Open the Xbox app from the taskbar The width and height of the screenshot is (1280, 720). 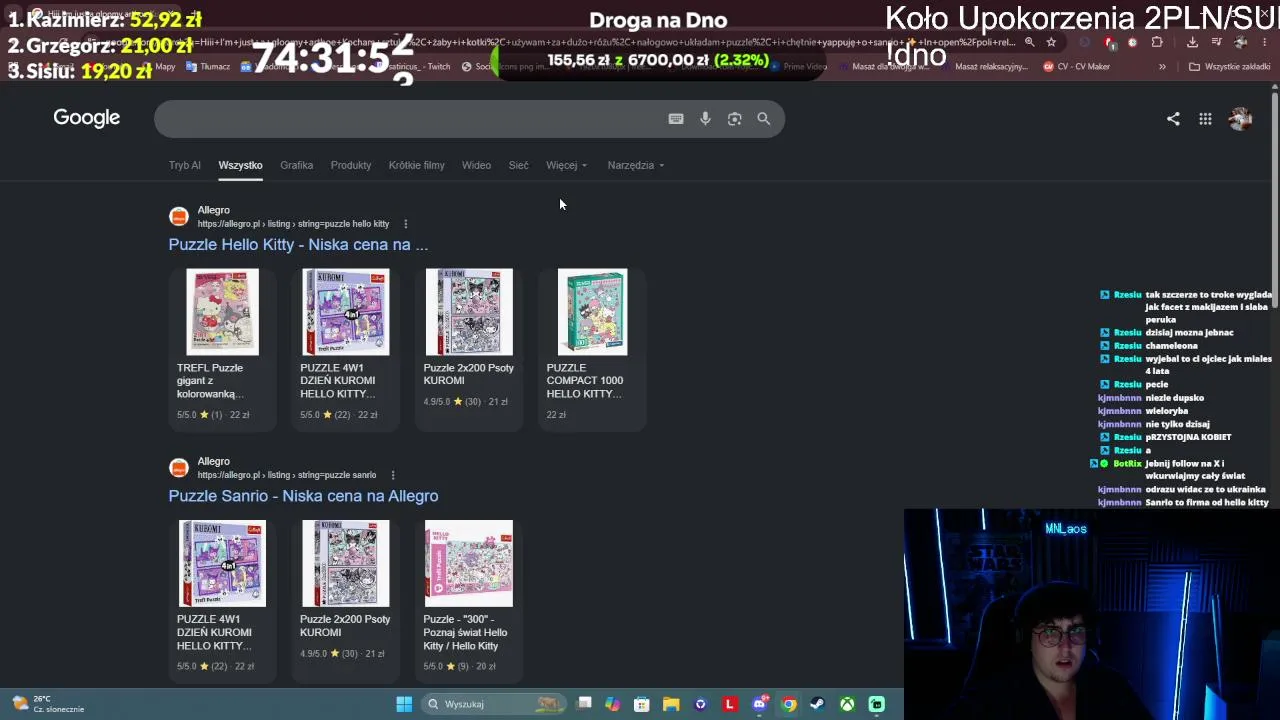847,704
